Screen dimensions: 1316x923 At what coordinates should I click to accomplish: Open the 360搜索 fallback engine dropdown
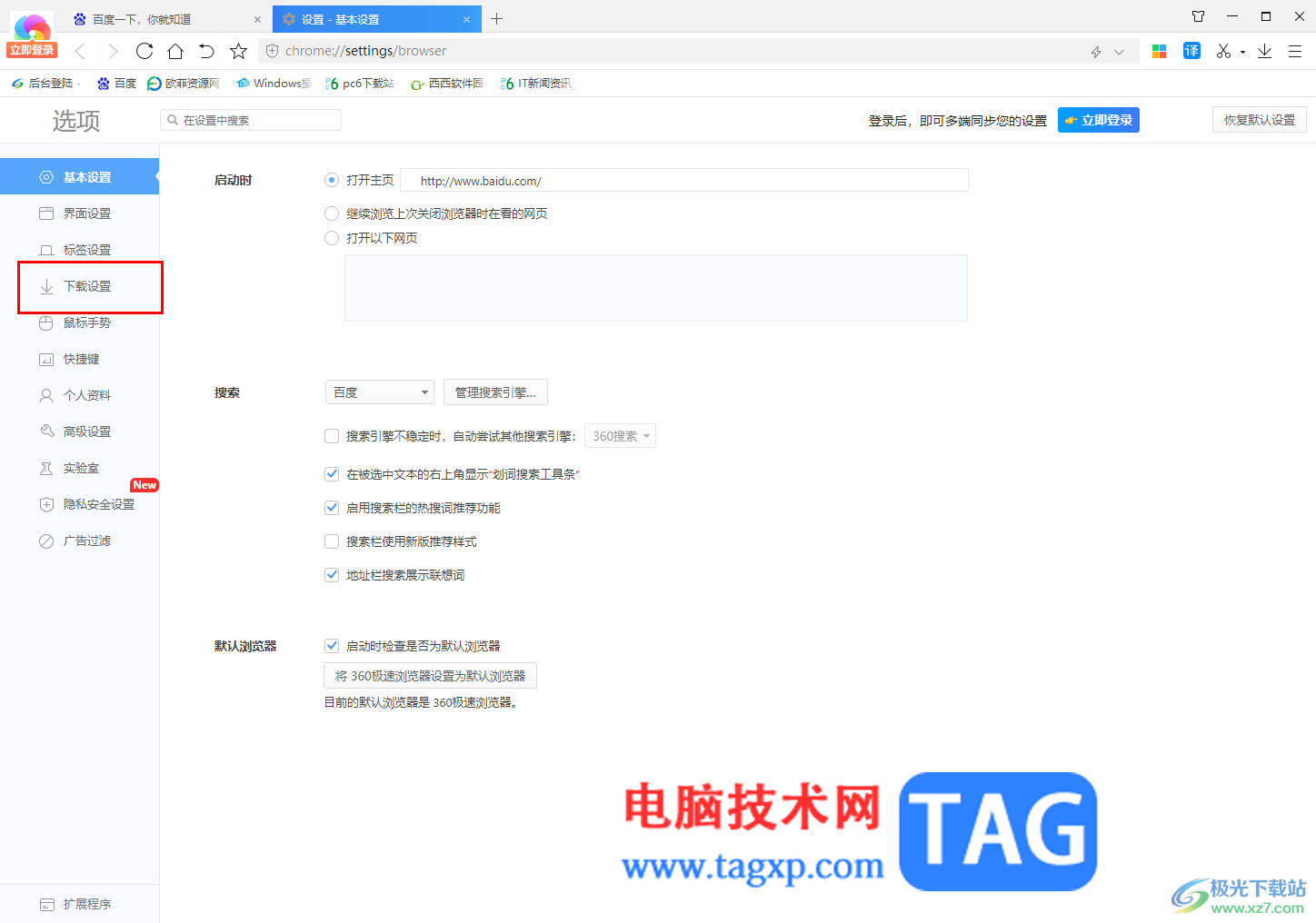620,436
